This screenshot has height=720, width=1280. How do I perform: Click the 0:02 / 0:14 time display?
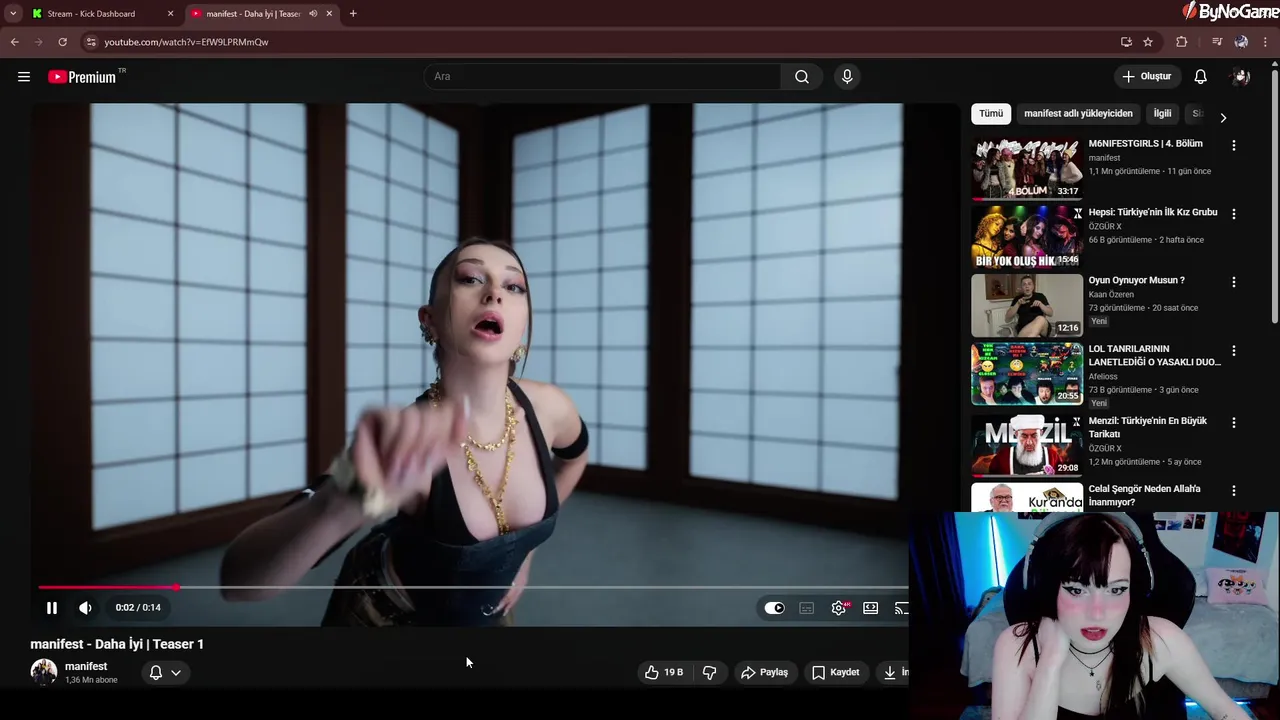coord(138,608)
